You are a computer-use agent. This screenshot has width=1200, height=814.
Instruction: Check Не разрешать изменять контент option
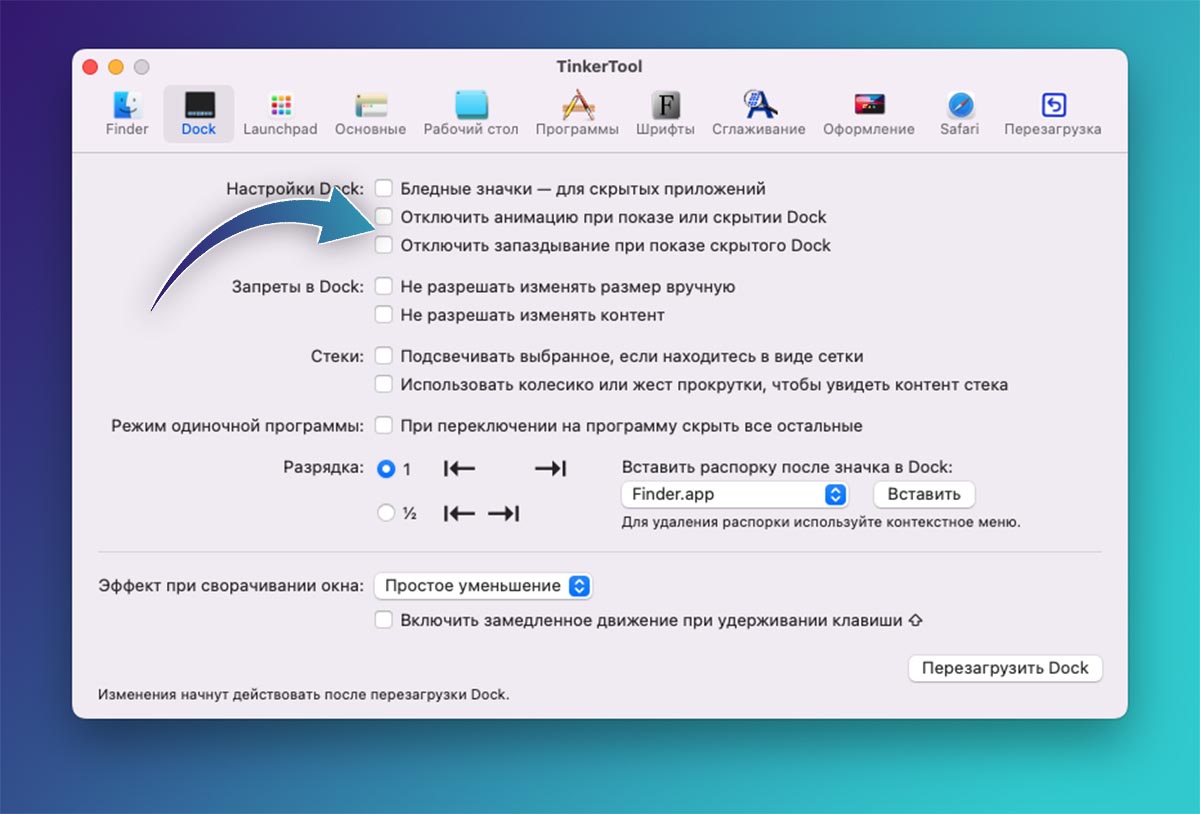coord(384,315)
